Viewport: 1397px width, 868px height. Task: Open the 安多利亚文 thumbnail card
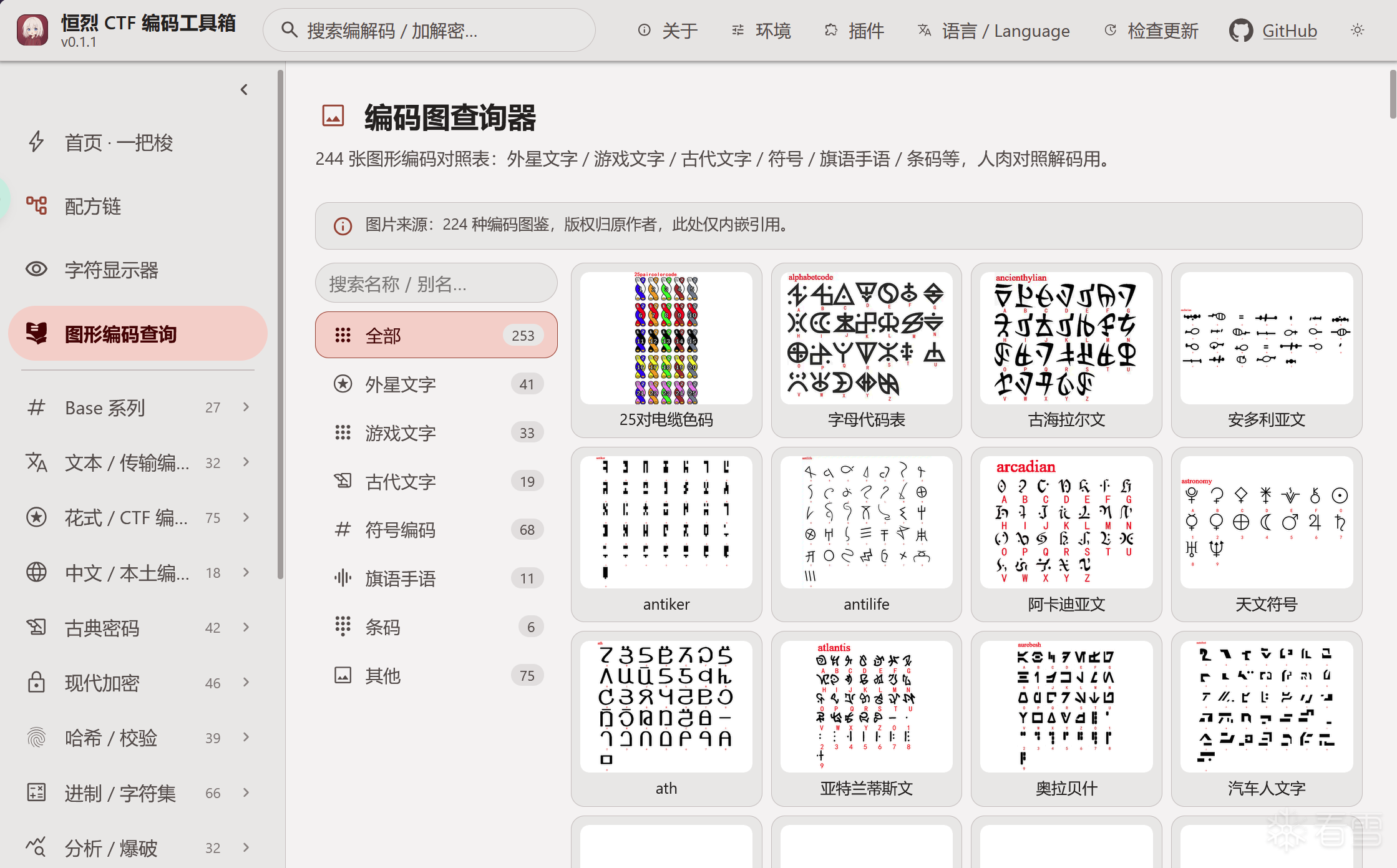coord(1267,350)
